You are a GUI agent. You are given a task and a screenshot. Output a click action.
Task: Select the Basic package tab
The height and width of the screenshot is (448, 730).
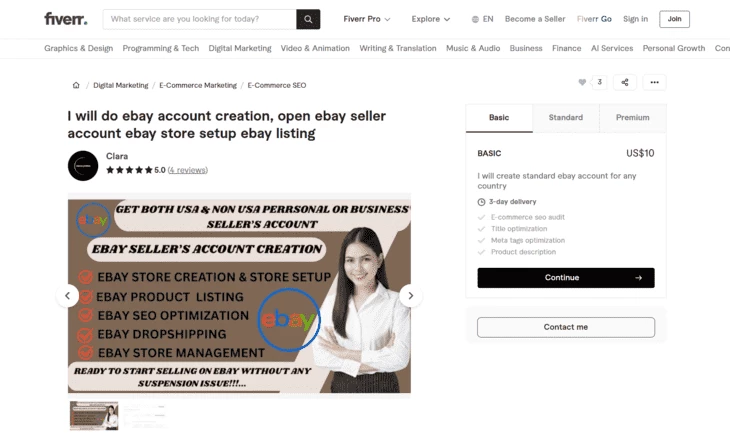[499, 118]
